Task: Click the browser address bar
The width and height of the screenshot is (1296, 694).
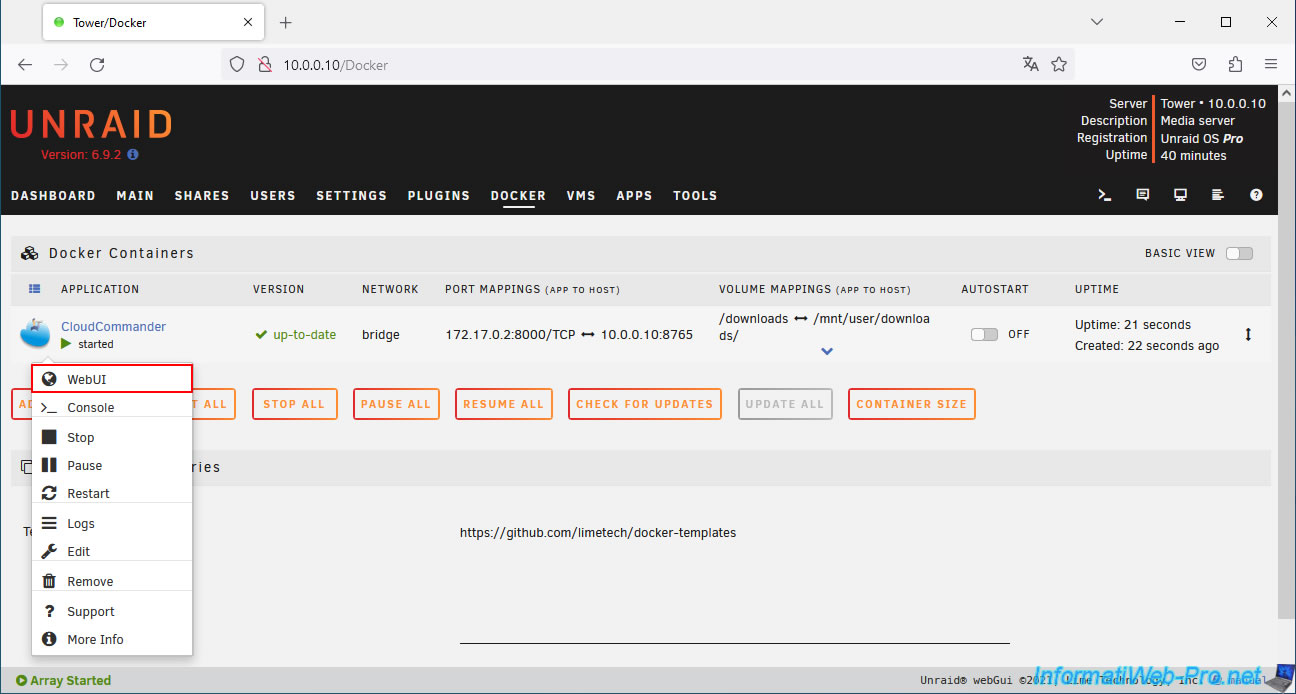Action: 640,64
